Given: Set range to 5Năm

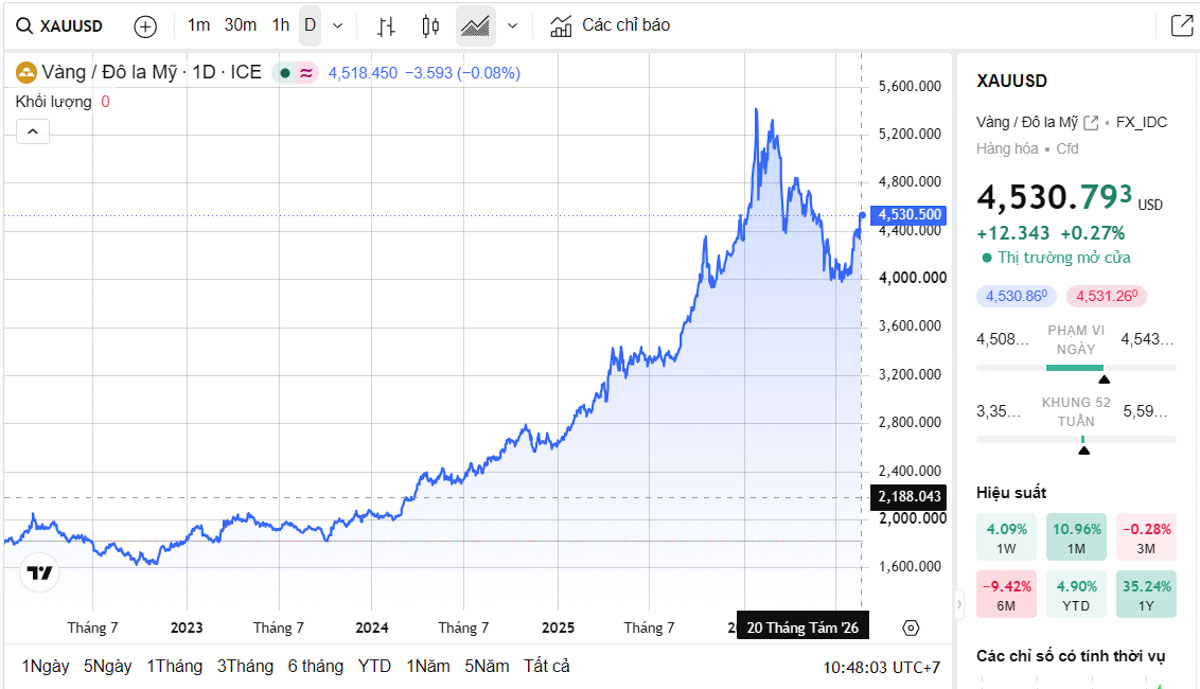Looking at the screenshot, I should pos(487,666).
